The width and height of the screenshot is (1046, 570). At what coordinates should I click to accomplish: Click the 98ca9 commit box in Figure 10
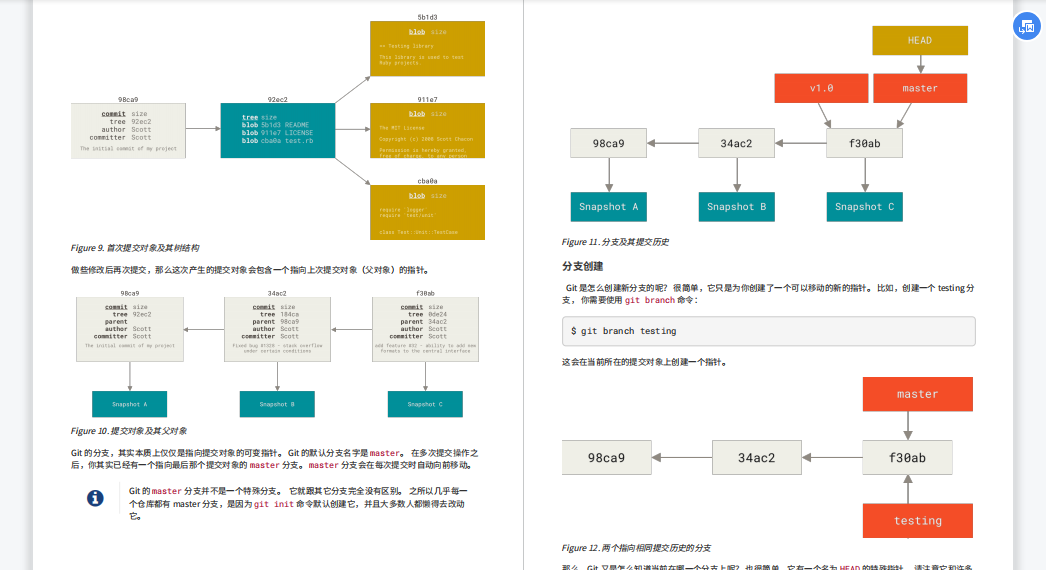click(130, 330)
